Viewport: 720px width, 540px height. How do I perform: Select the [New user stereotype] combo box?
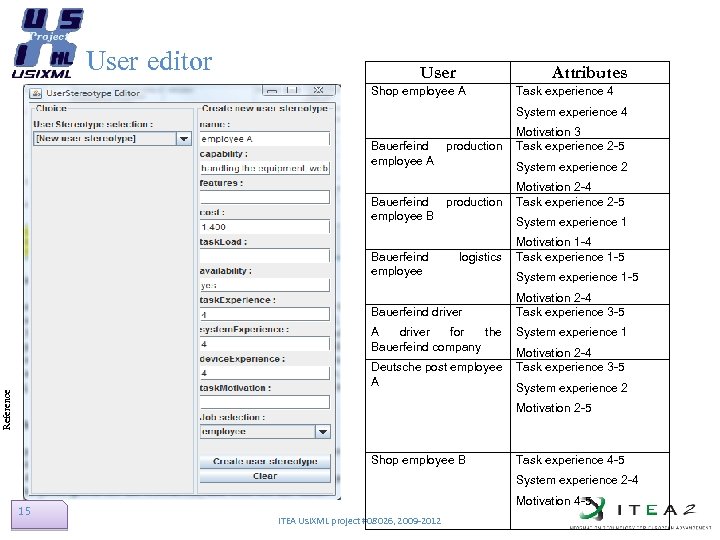click(x=112, y=138)
